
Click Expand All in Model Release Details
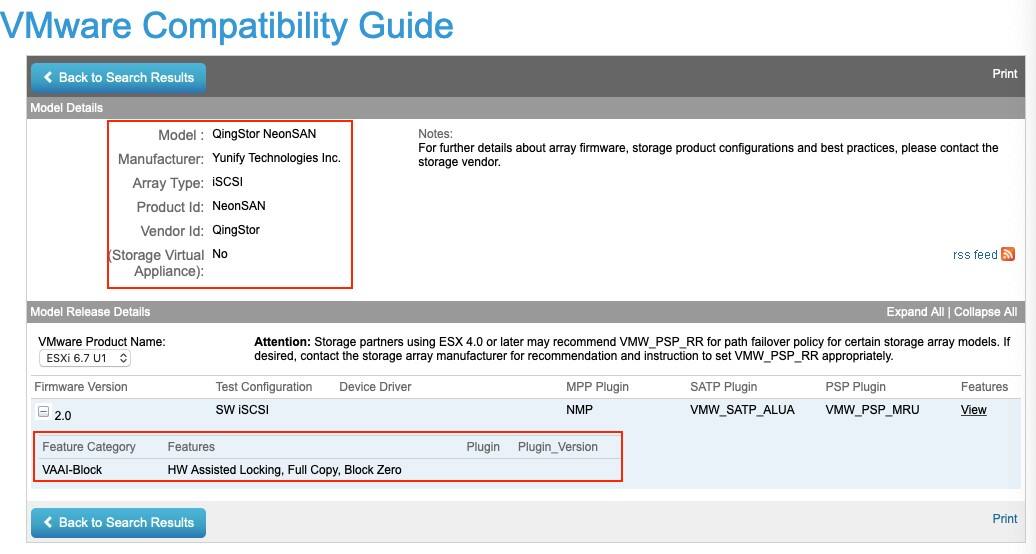914,312
